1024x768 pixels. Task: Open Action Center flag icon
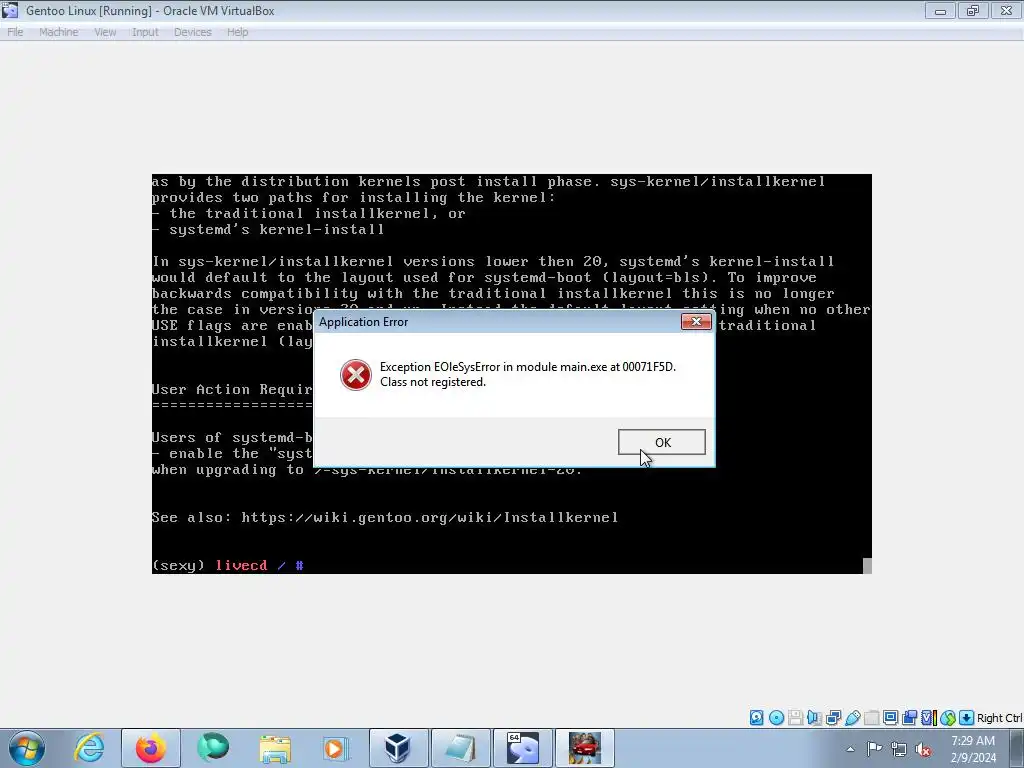874,749
